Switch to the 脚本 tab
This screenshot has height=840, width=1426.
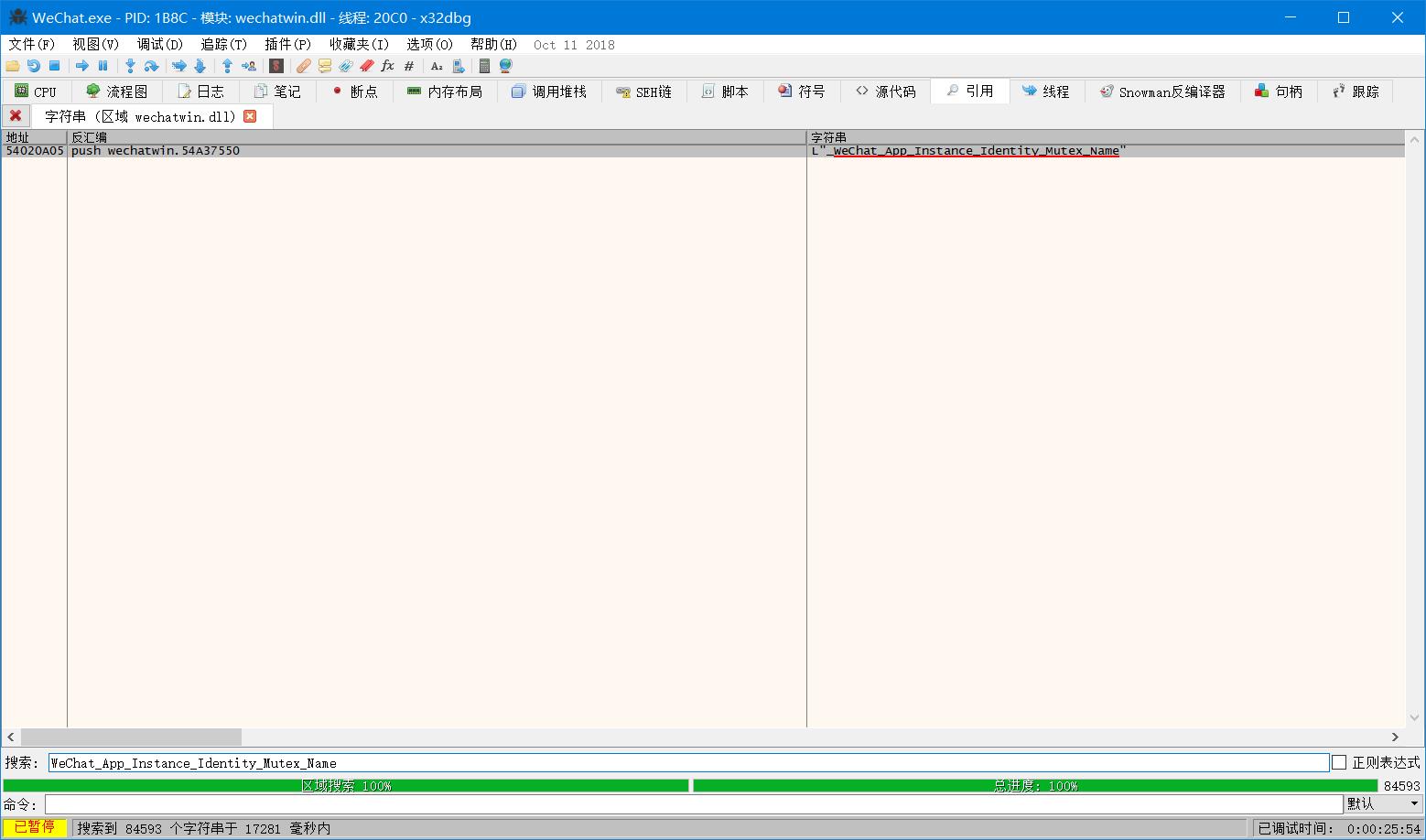726,92
